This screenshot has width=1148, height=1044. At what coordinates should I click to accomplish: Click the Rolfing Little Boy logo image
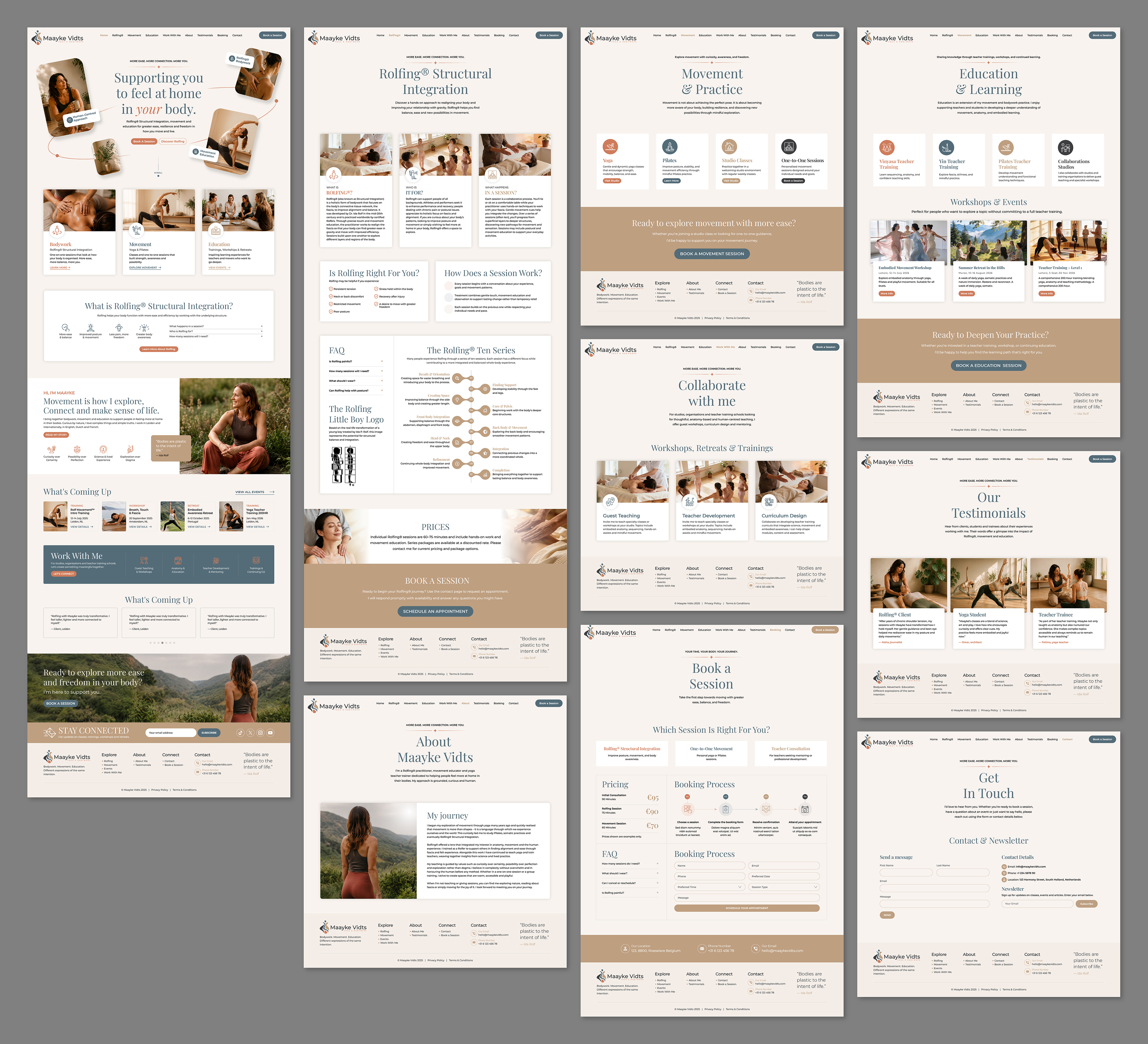point(344,466)
